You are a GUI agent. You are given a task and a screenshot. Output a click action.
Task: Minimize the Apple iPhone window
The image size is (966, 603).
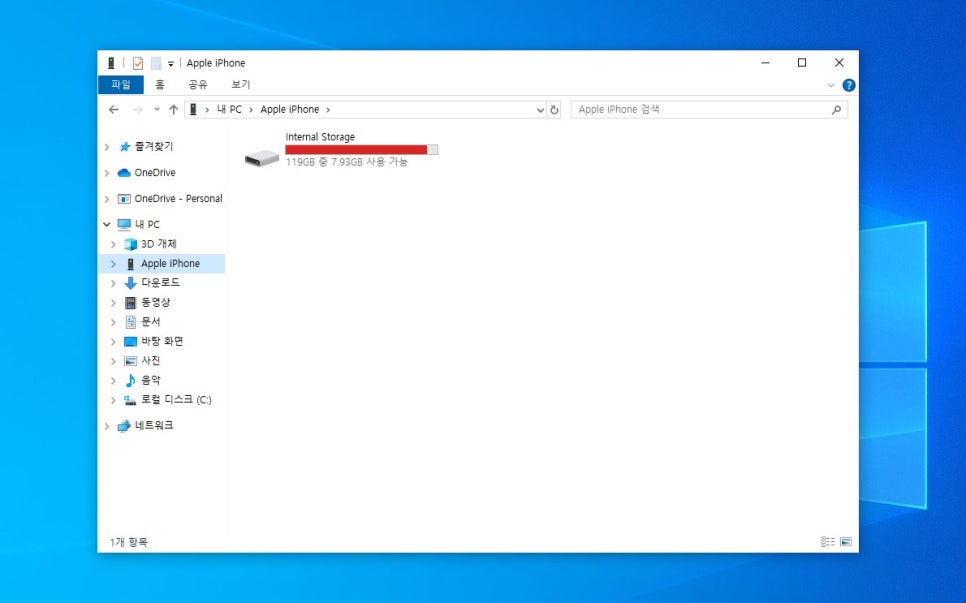point(765,63)
